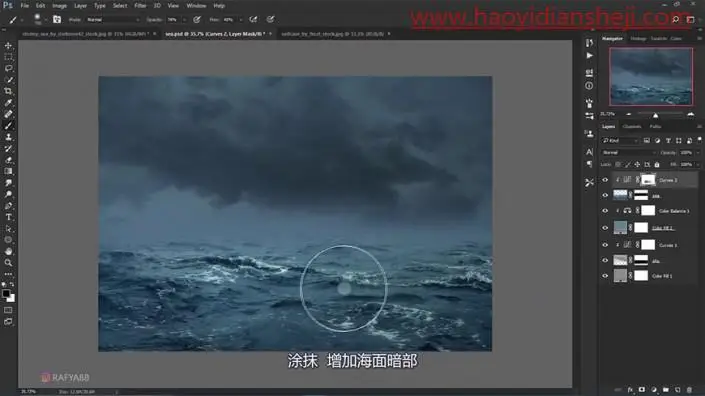705x396 pixels.
Task: Open the layer Opacity dropdown arrow
Action: coord(697,153)
